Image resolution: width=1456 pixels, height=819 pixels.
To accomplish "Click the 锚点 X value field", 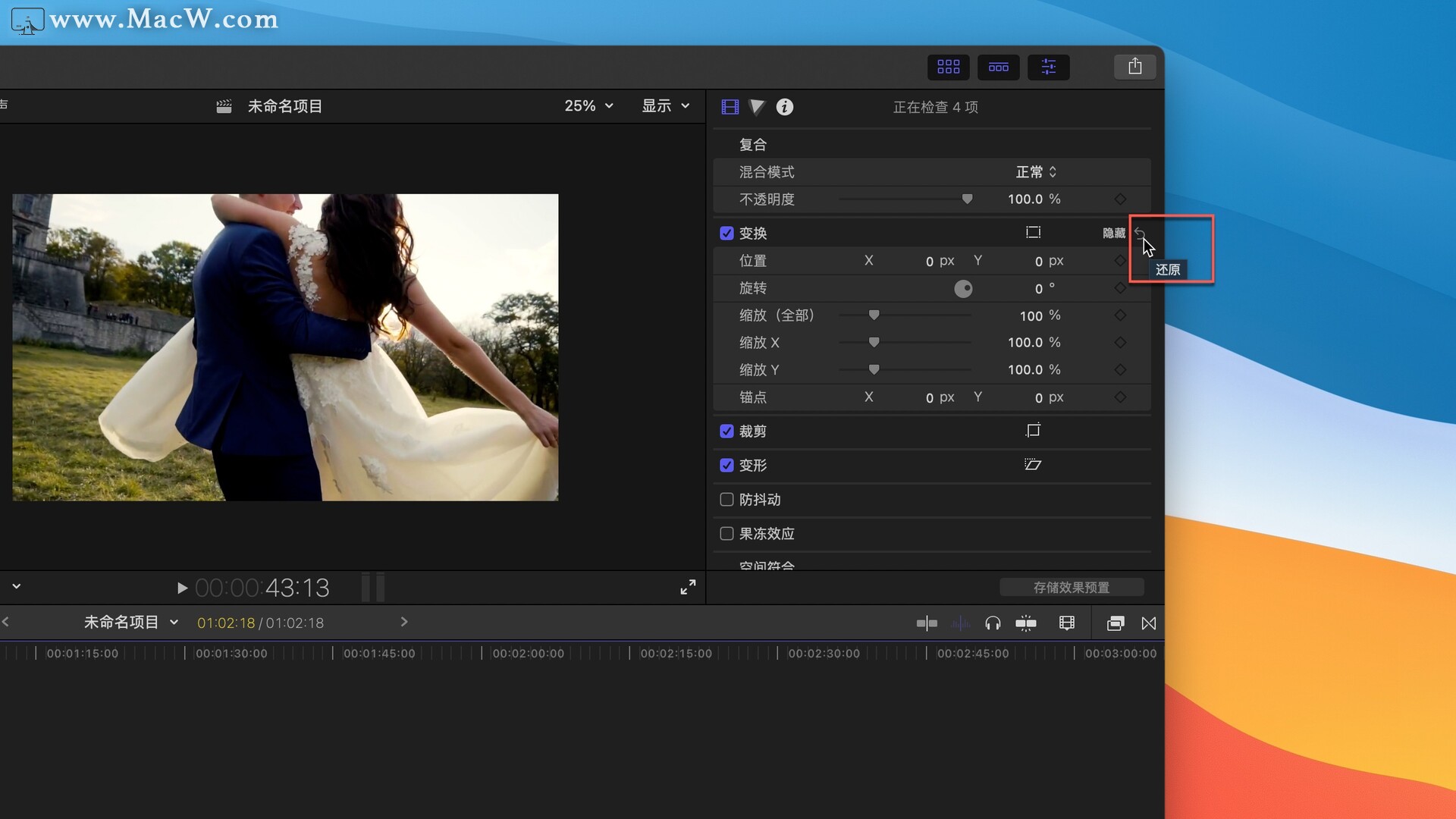I will (929, 397).
